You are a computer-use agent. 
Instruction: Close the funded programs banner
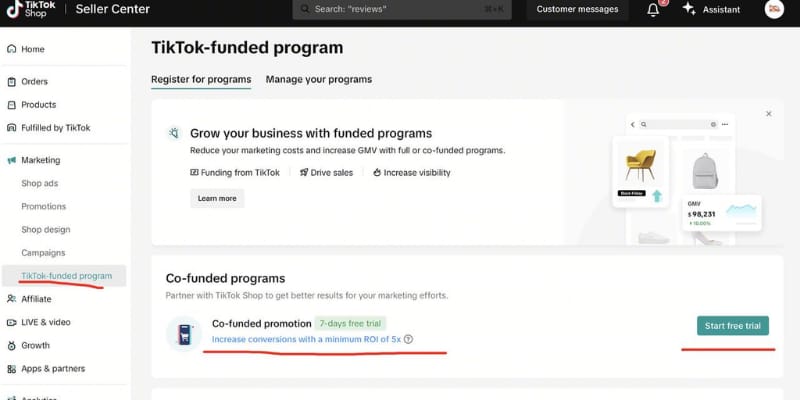tap(769, 114)
